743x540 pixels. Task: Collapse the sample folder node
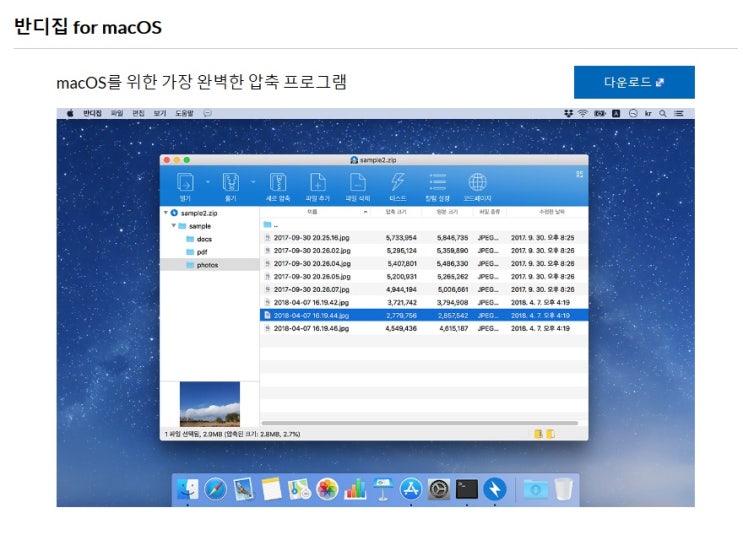click(173, 225)
